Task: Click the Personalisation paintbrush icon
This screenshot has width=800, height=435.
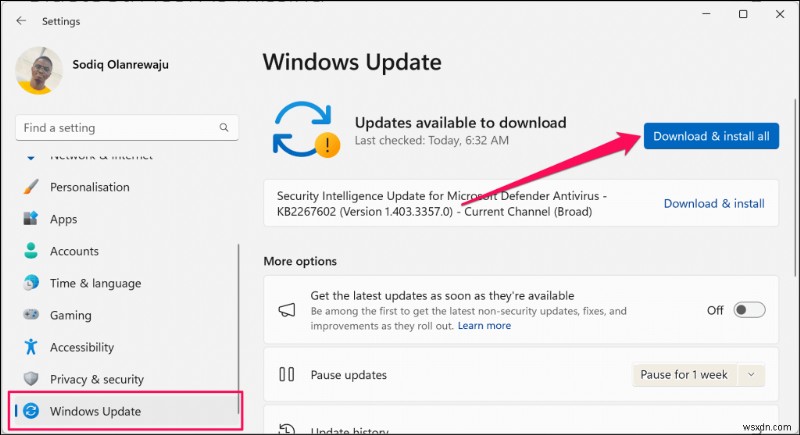Action: (31, 187)
